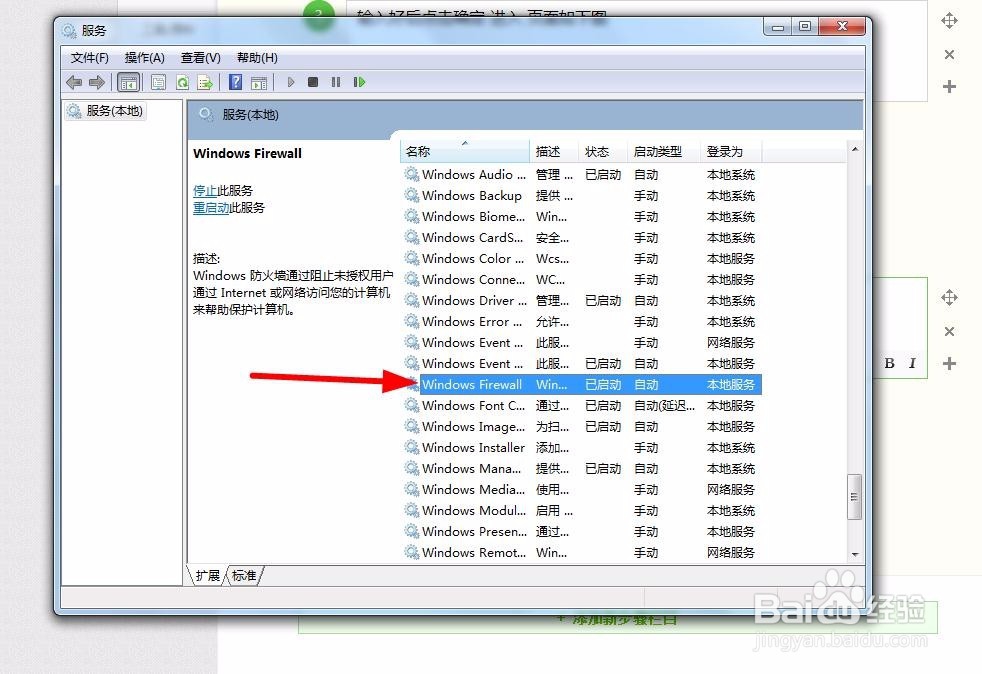Select the Windows Backup service row
Image resolution: width=982 pixels, height=674 pixels.
[x=581, y=195]
